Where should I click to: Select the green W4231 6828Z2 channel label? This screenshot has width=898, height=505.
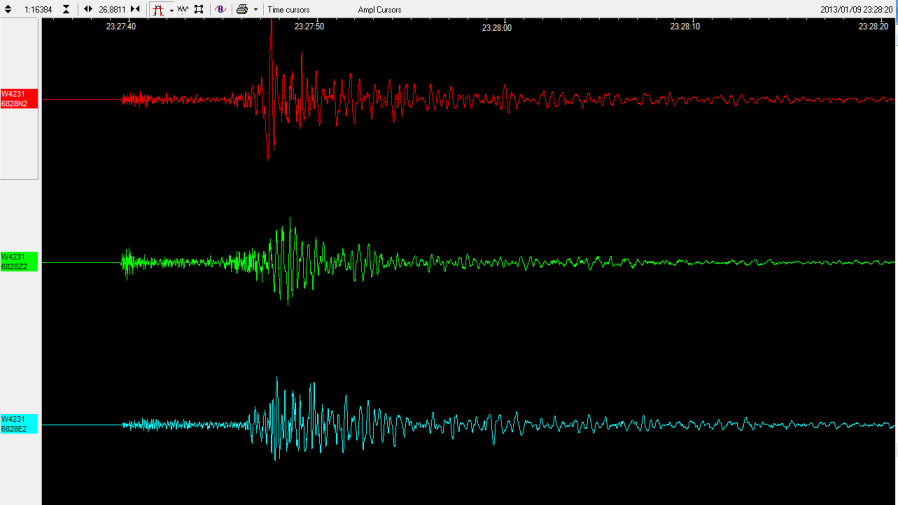coord(19,262)
